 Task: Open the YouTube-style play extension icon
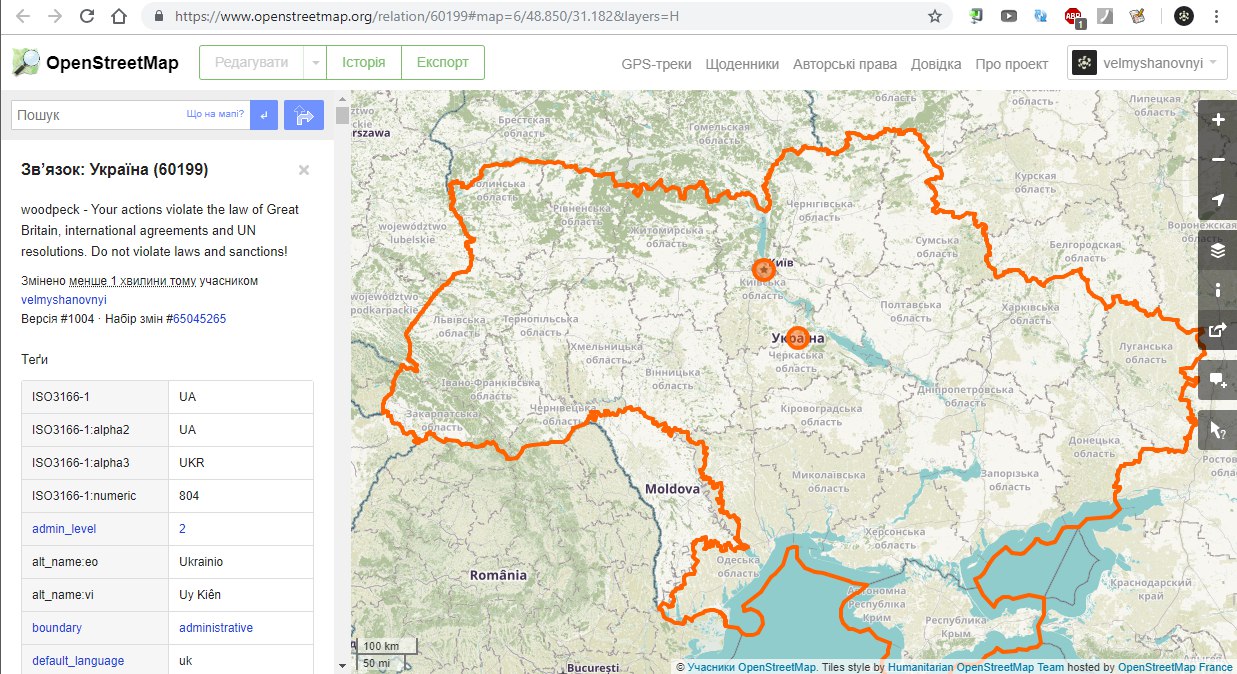(1009, 16)
